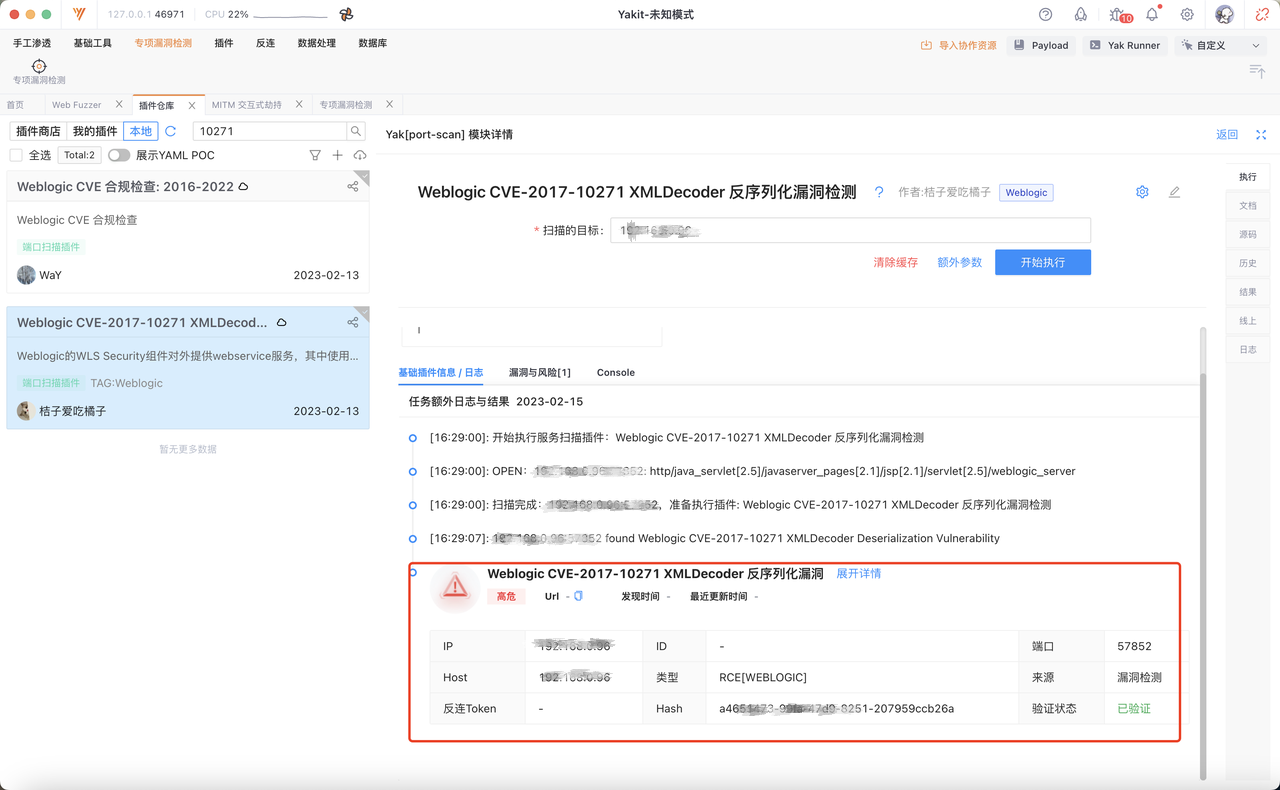Collapse the ribbon with the lines-and-arrow icon

tap(1257, 70)
